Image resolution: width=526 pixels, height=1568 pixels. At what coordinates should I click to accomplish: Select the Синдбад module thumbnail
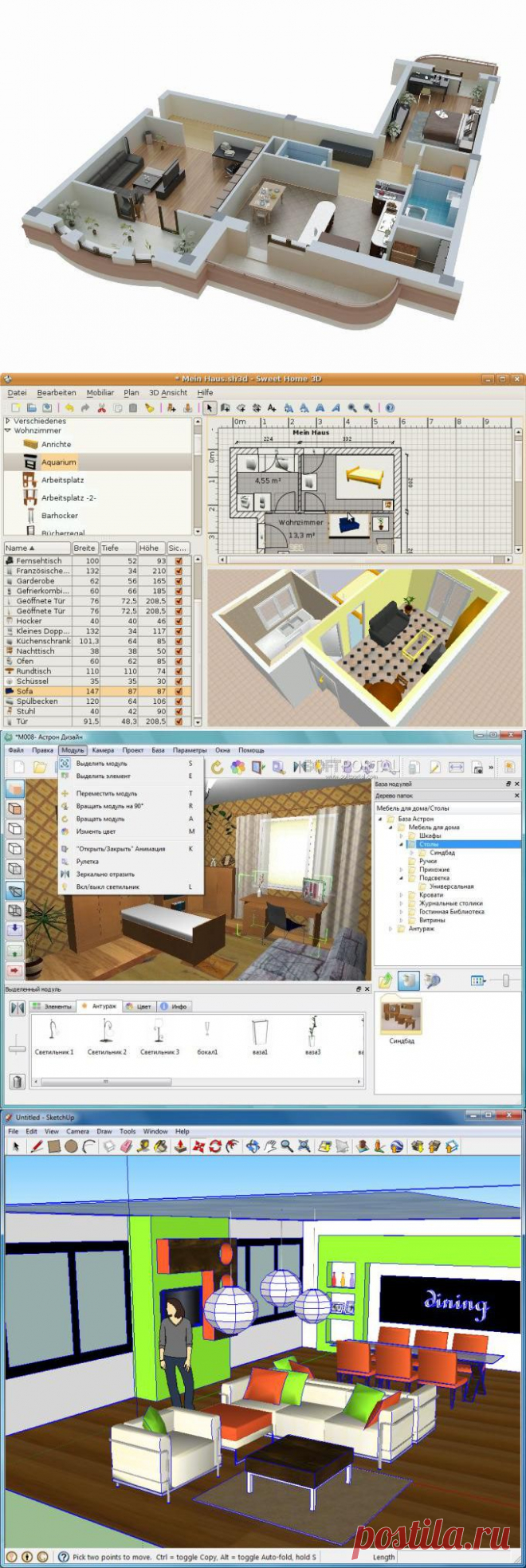click(x=402, y=1016)
